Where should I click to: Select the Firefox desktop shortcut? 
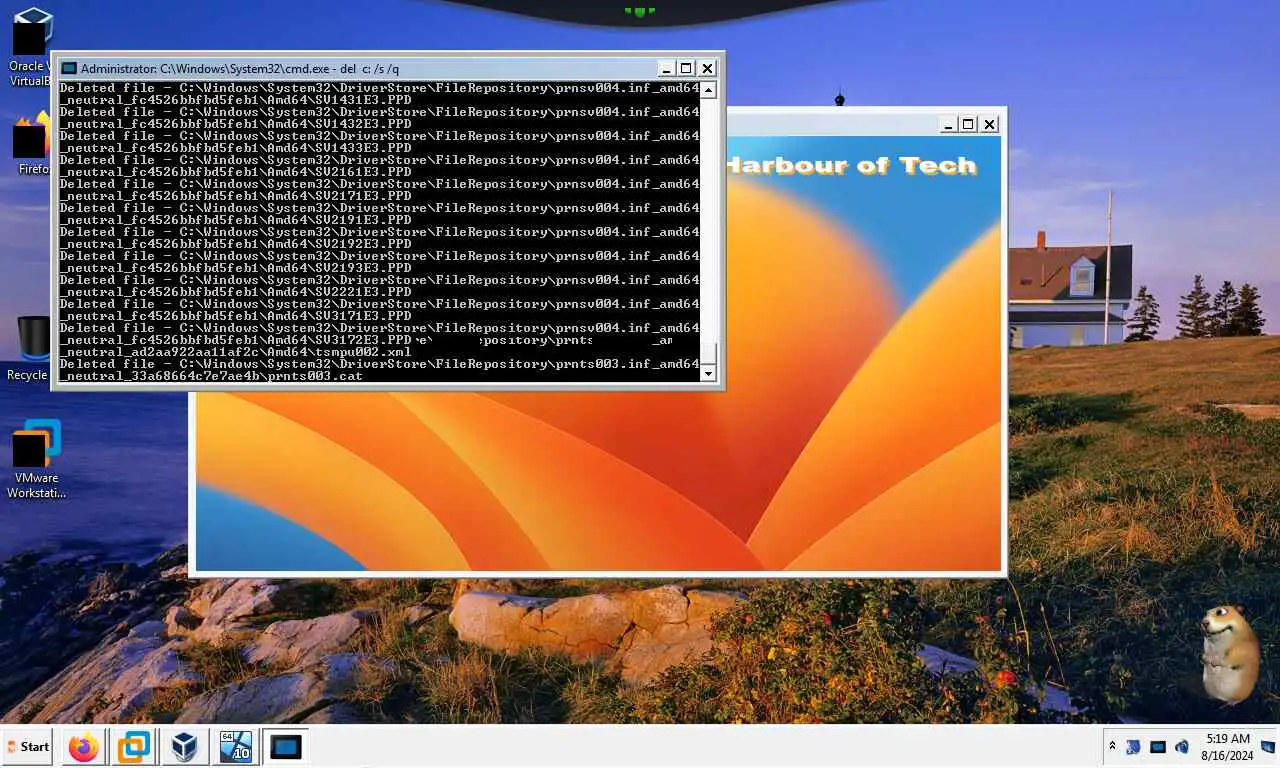point(32,142)
